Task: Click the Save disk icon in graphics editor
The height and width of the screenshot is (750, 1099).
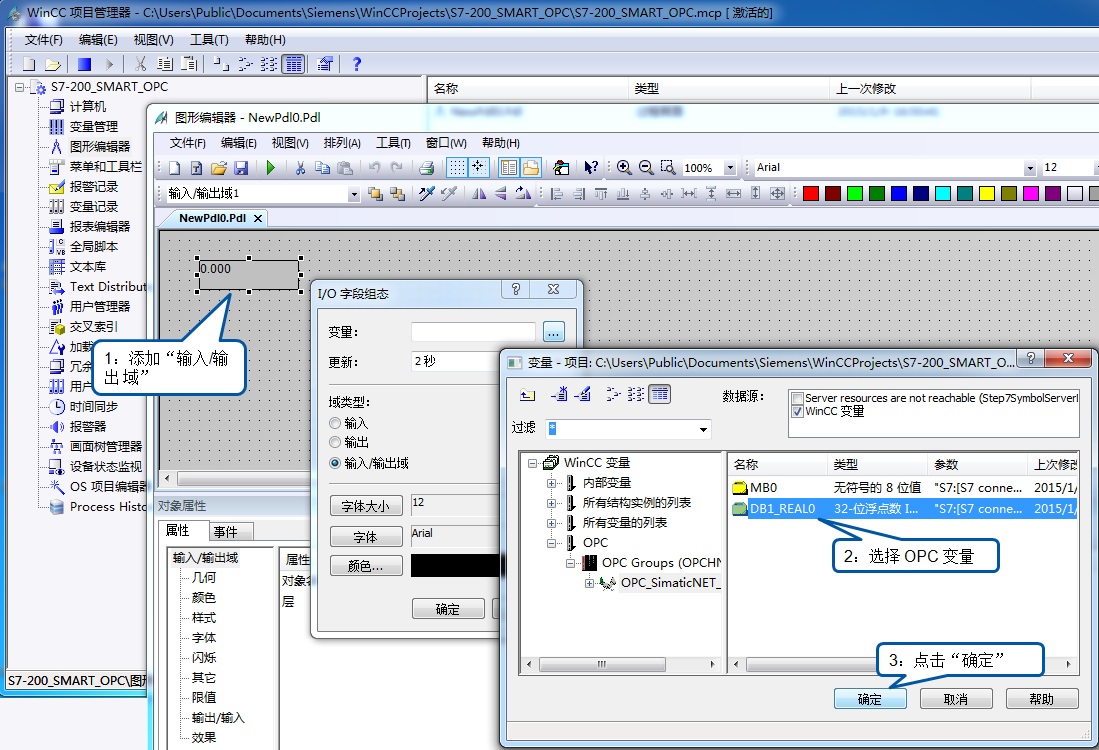Action: click(x=240, y=168)
